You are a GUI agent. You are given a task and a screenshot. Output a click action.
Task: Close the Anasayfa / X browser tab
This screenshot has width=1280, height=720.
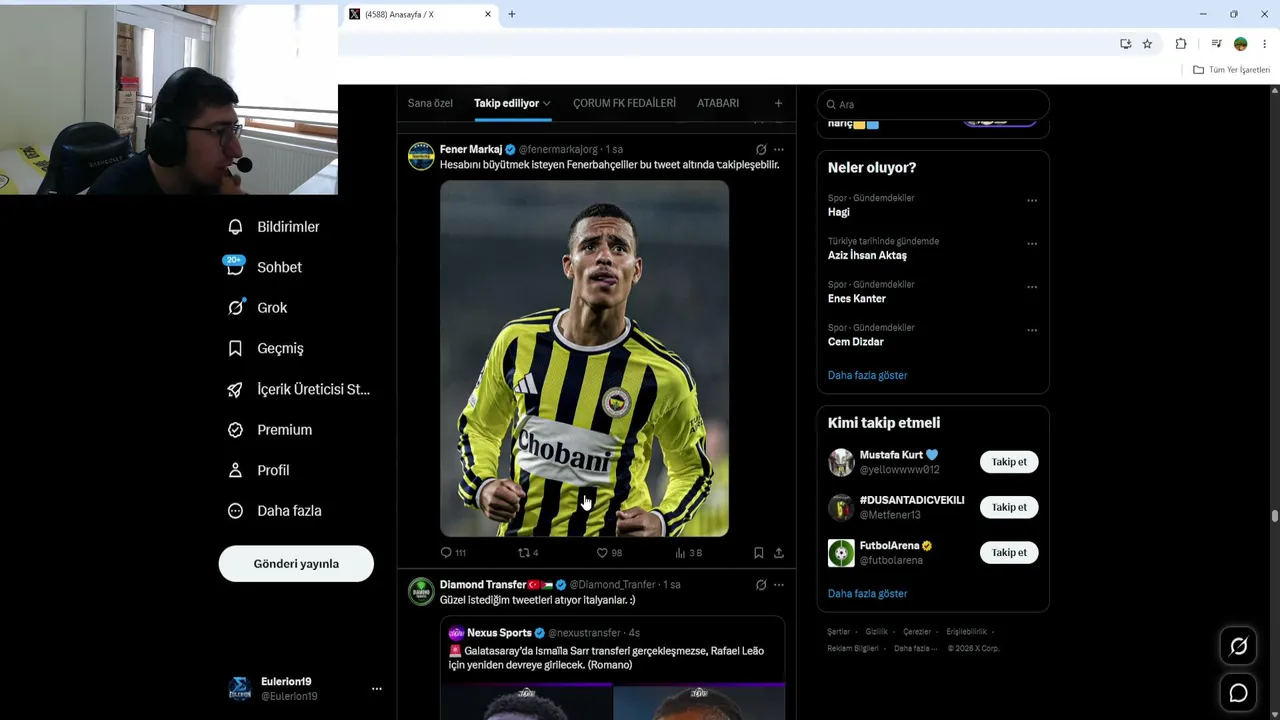pyautogui.click(x=488, y=15)
